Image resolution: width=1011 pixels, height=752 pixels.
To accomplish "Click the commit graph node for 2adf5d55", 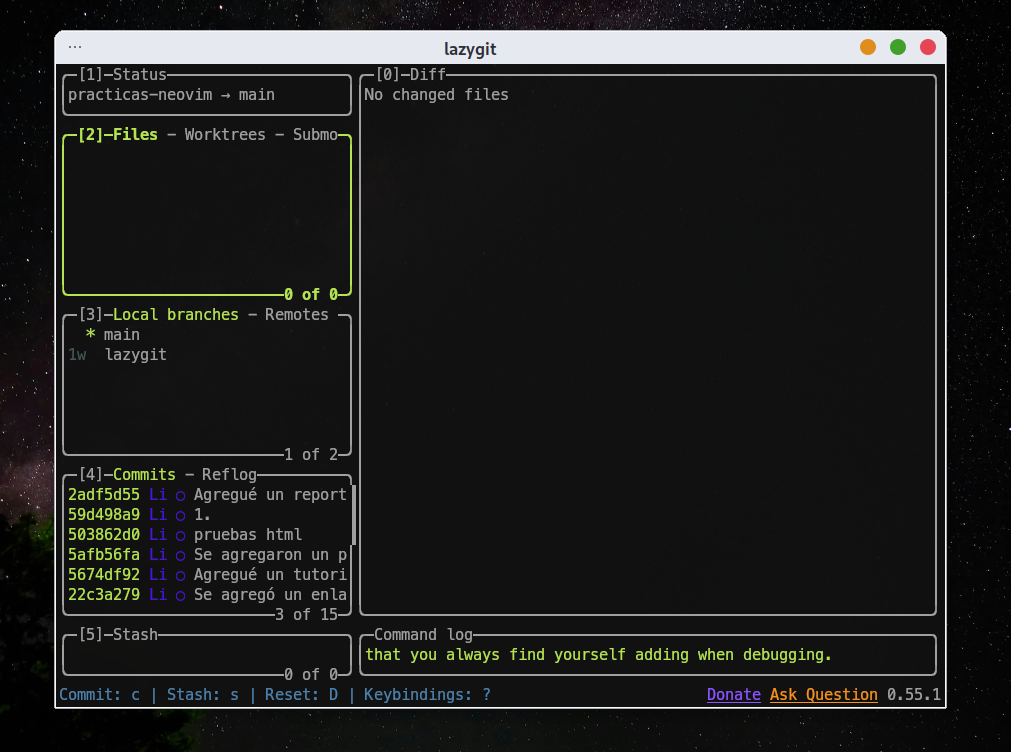I will click(x=180, y=495).
